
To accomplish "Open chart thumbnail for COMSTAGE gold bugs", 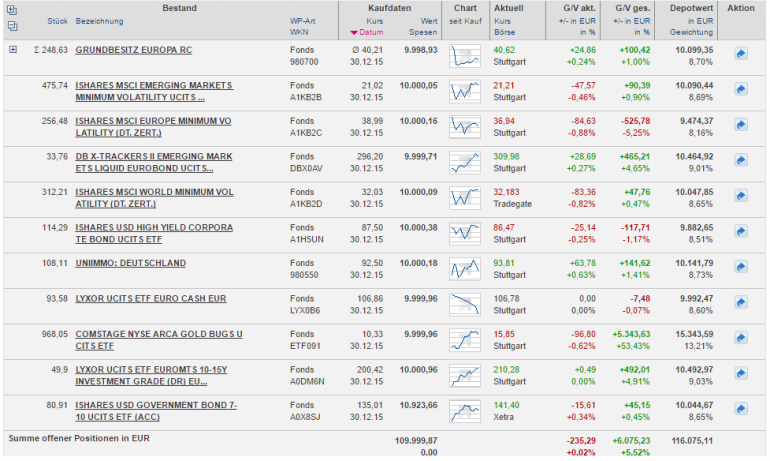I will (465, 340).
